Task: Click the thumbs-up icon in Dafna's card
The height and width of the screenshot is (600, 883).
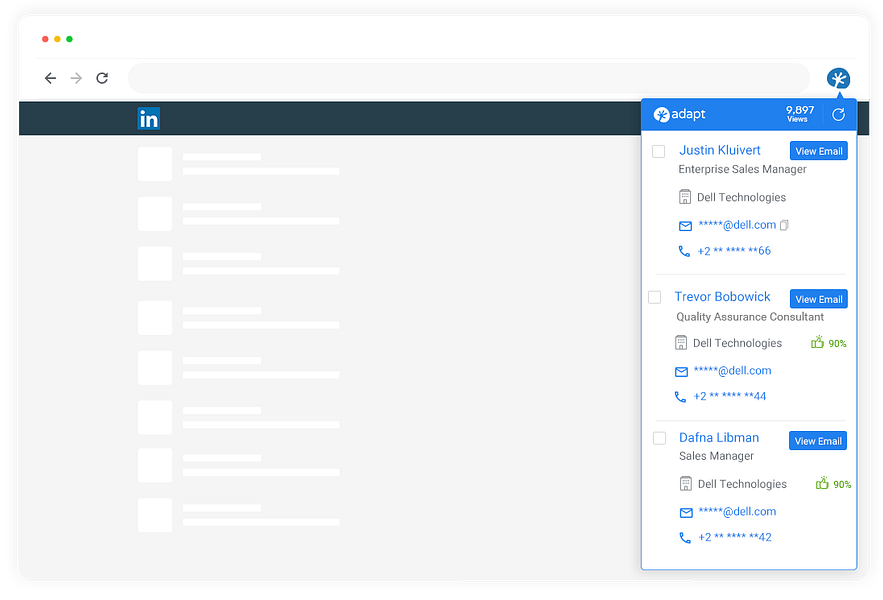Action: pyautogui.click(x=822, y=483)
